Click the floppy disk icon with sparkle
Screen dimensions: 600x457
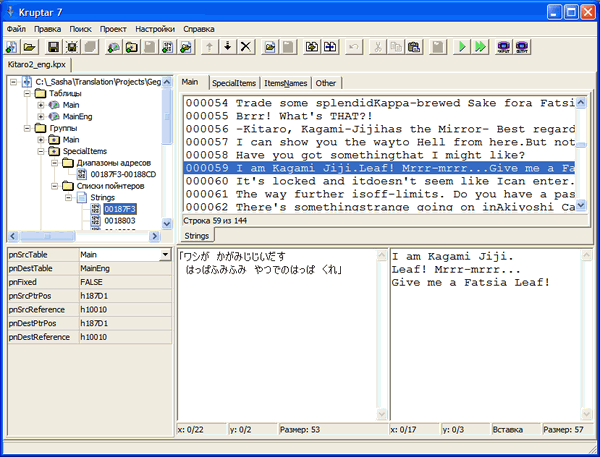click(72, 47)
